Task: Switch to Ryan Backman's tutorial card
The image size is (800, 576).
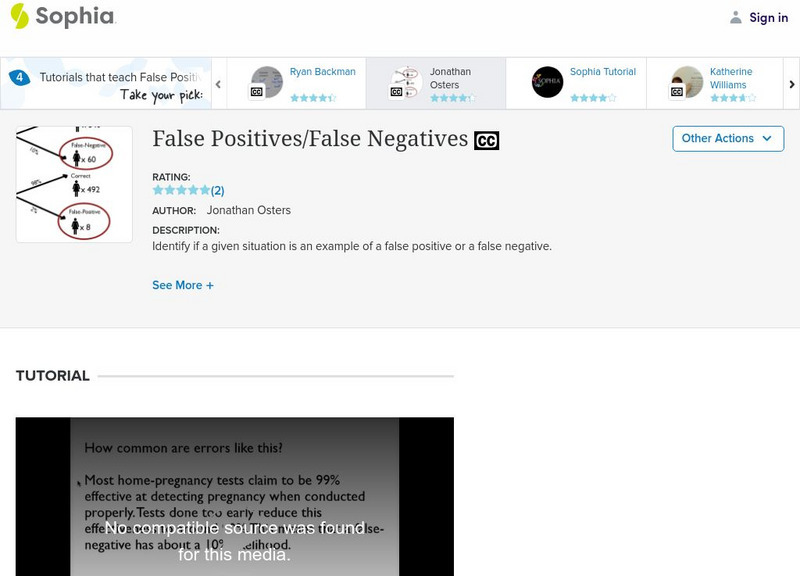Action: click(320, 72)
